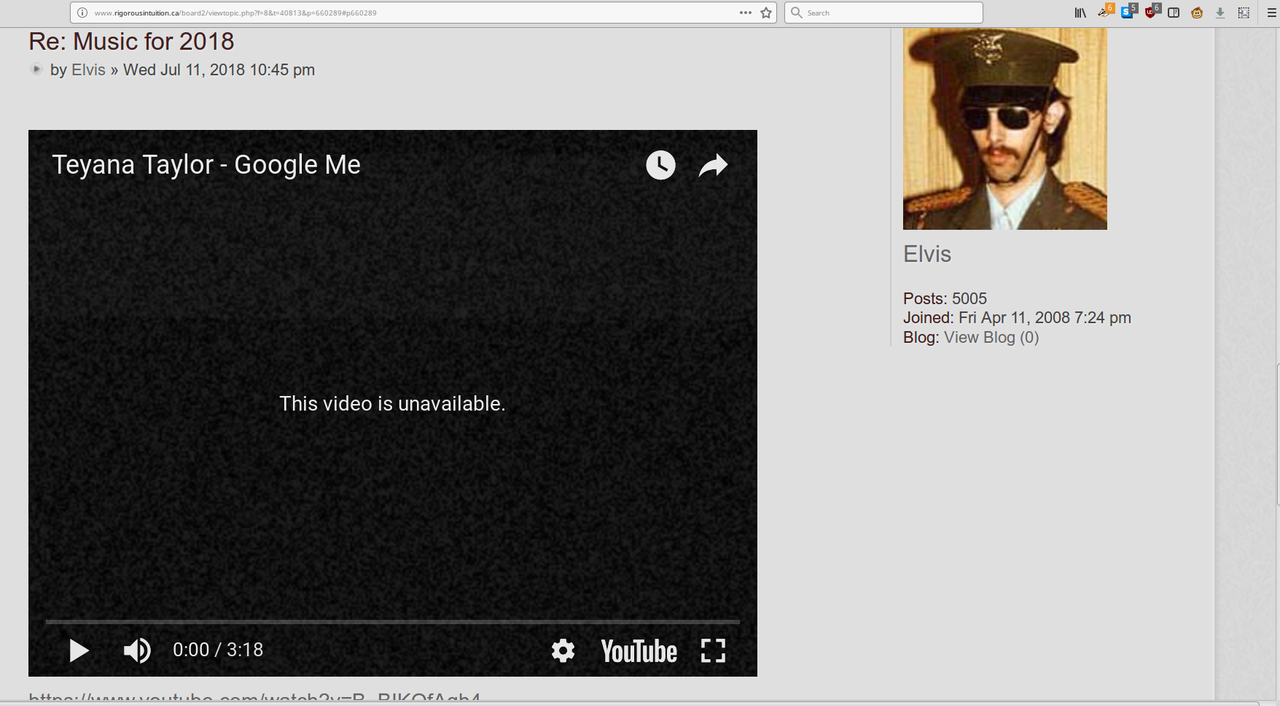
Task: Open uBlock Origin shield icon
Action: tap(1152, 12)
